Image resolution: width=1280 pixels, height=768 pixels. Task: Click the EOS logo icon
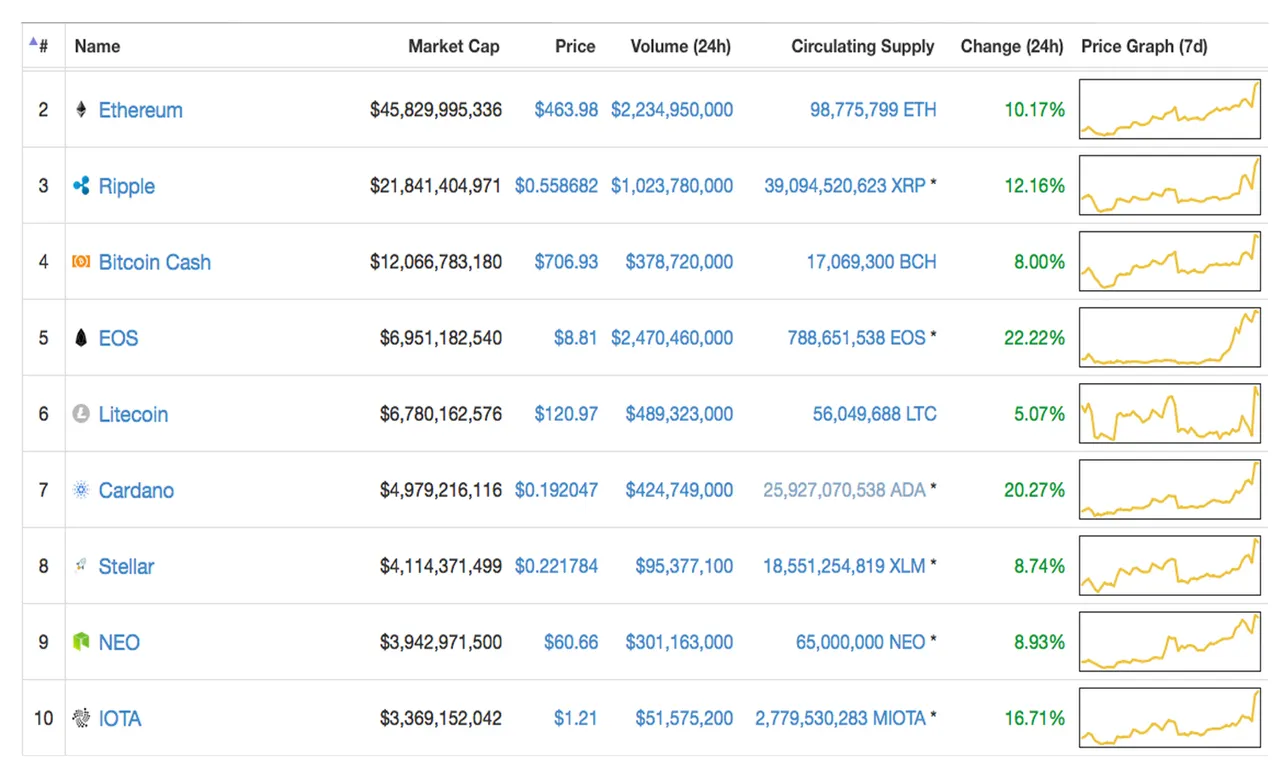coord(81,338)
